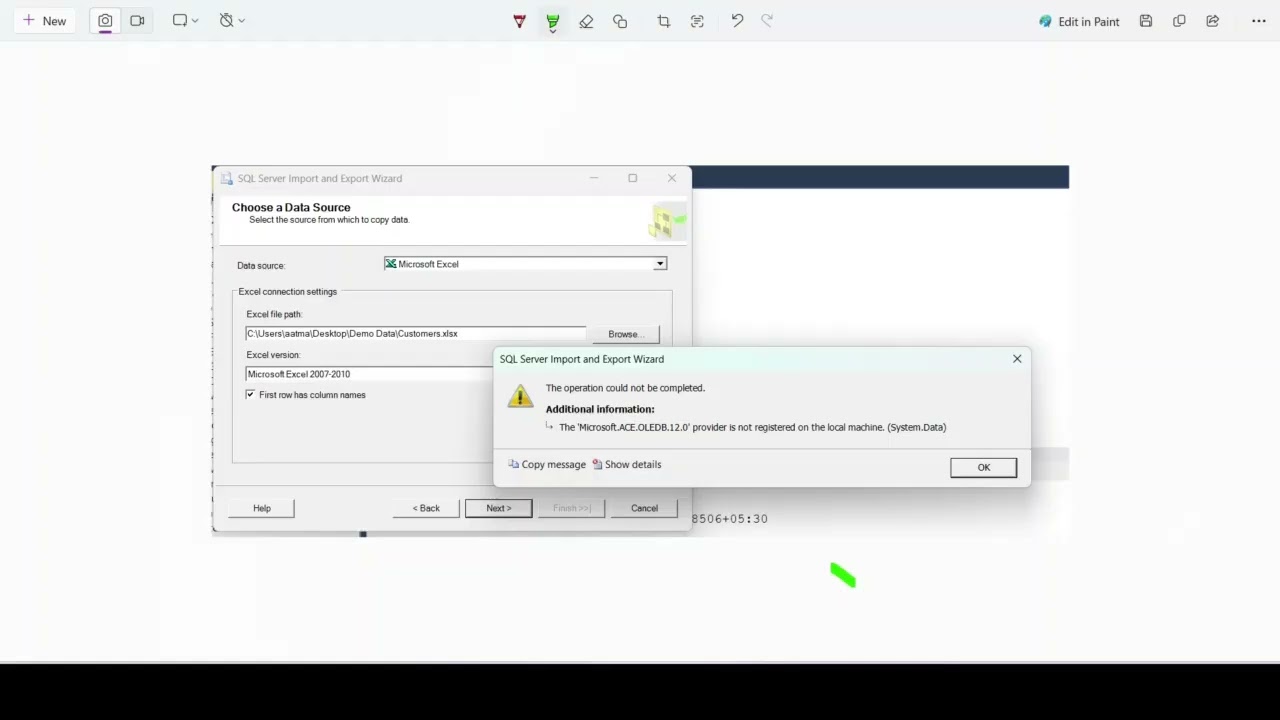The image size is (1280, 720).
Task: Click the warning triangle icon
Action: tap(520, 395)
